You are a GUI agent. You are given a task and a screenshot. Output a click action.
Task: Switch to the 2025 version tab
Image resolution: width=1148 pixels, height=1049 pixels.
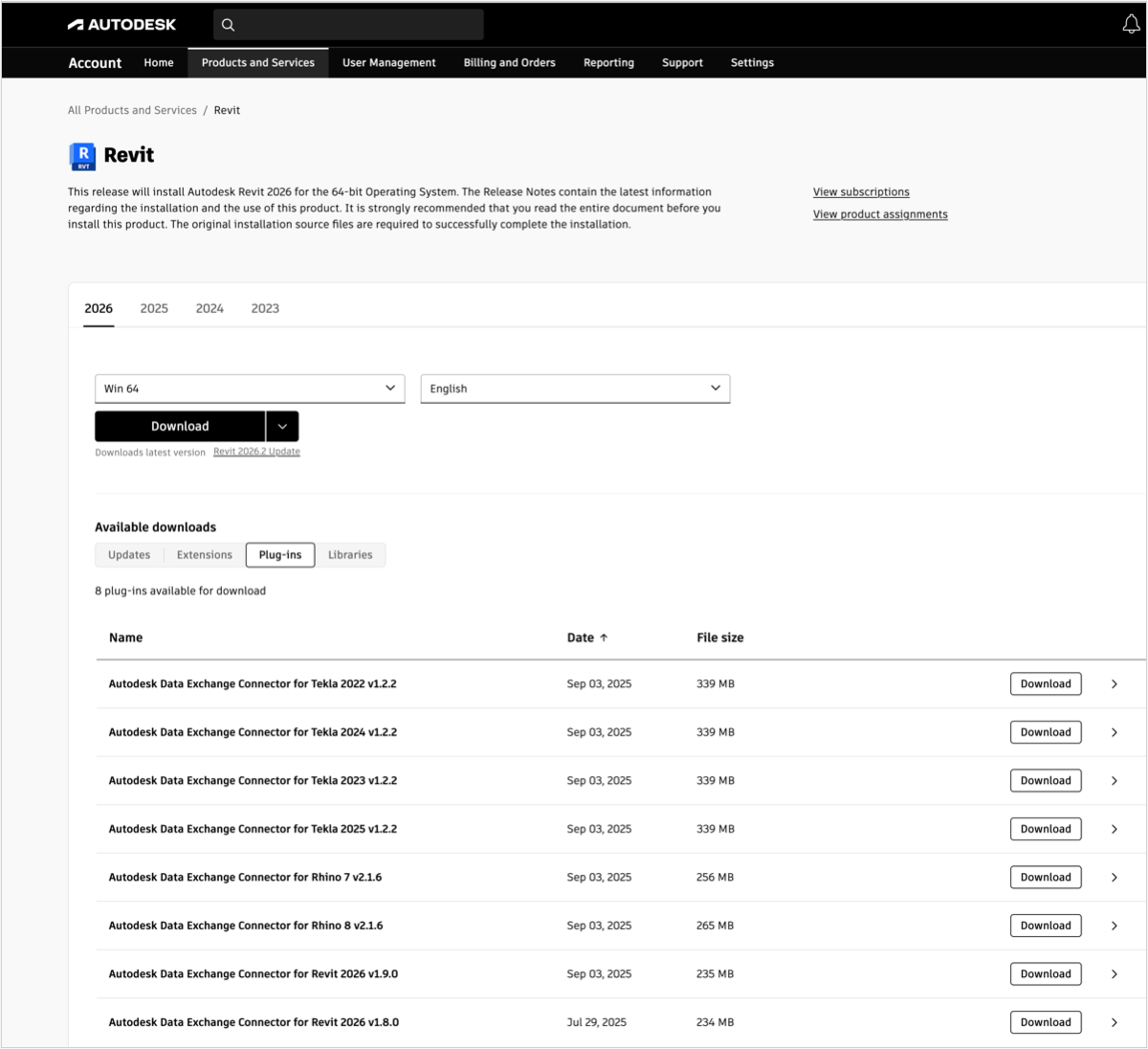[x=154, y=308]
